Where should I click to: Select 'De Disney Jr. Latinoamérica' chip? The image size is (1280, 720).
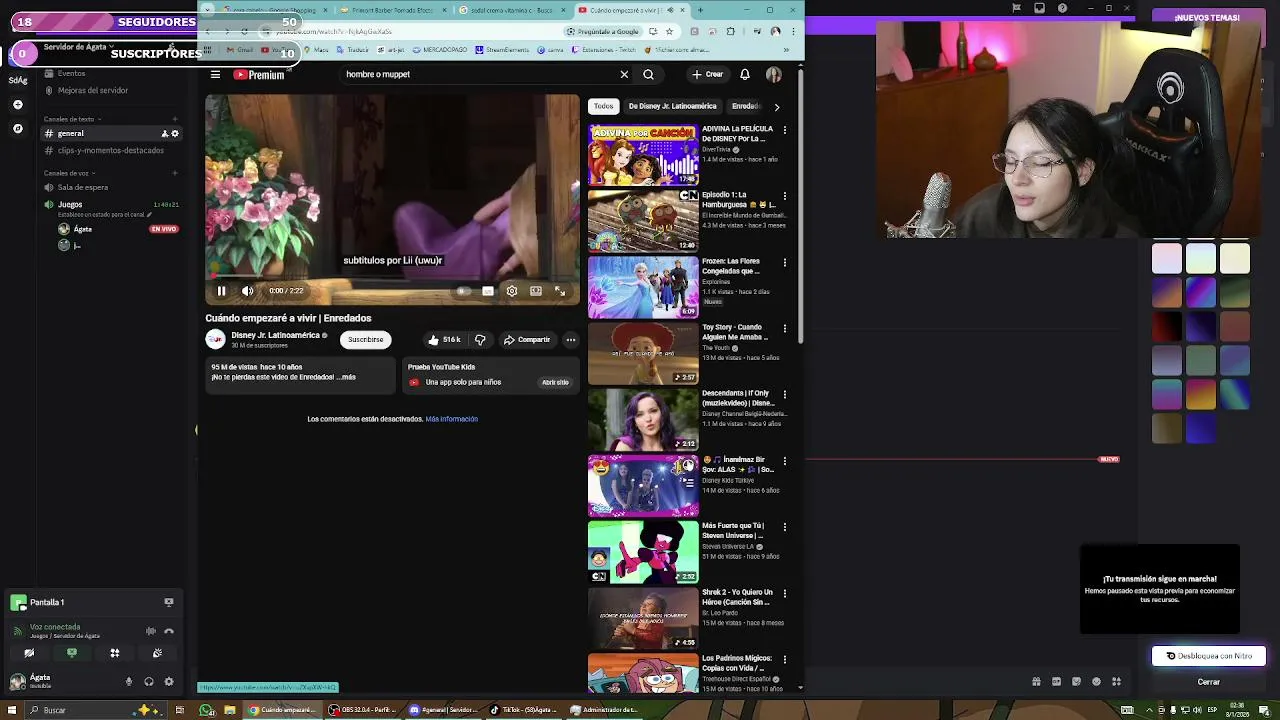click(672, 106)
